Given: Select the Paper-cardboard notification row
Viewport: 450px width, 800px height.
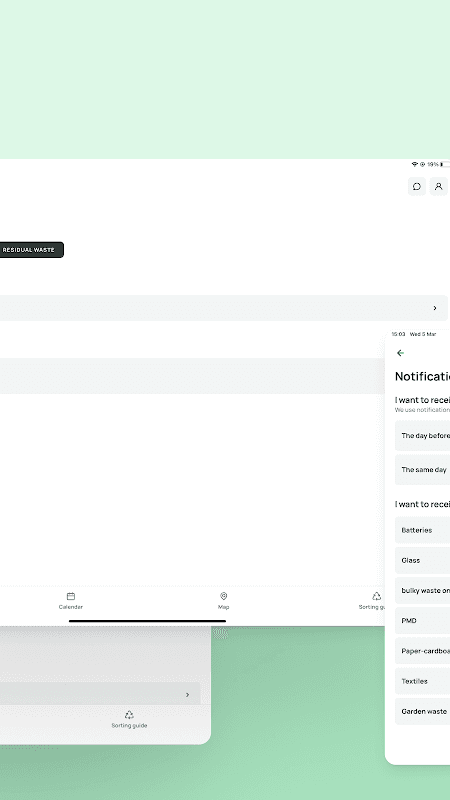Looking at the screenshot, I should 422,651.
